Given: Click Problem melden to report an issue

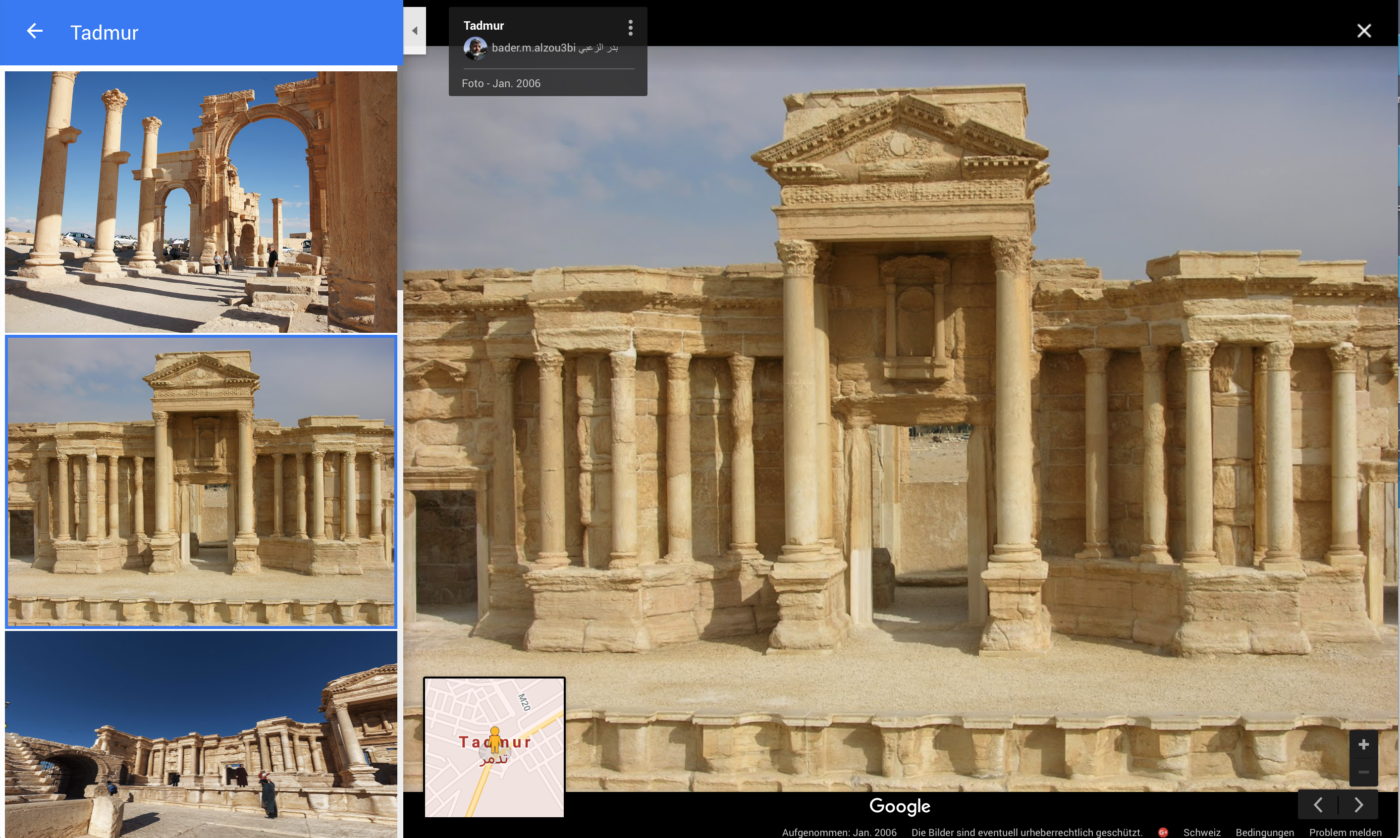Looking at the screenshot, I should (x=1345, y=832).
